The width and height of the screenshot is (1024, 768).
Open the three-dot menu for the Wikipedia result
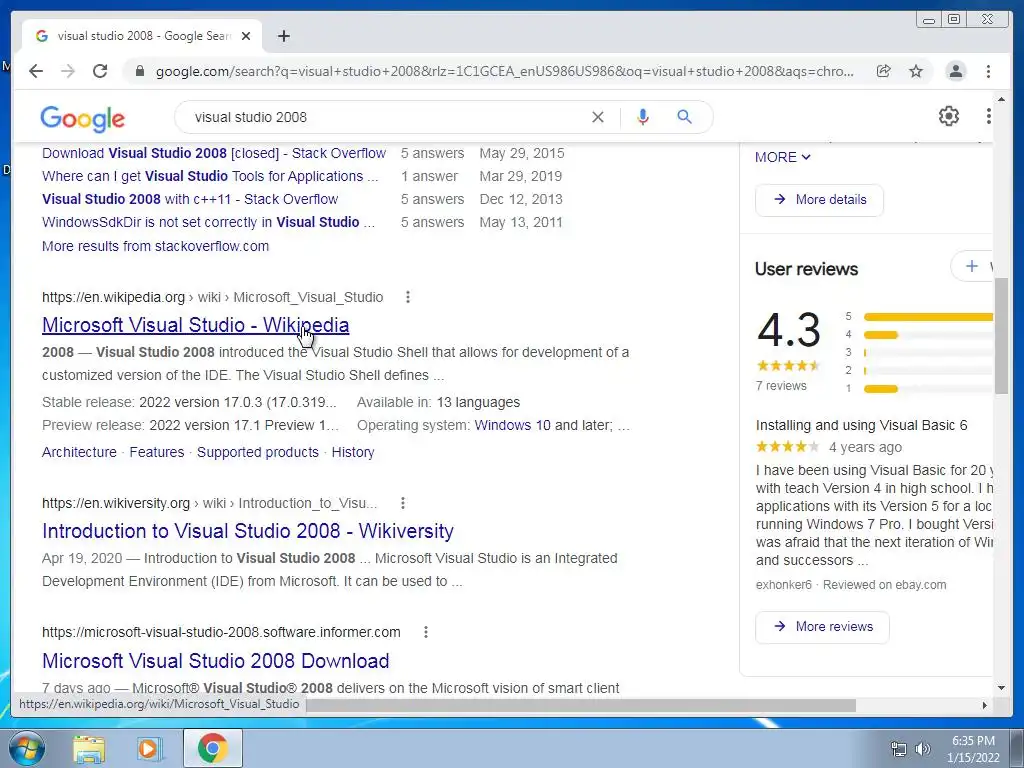[408, 297]
